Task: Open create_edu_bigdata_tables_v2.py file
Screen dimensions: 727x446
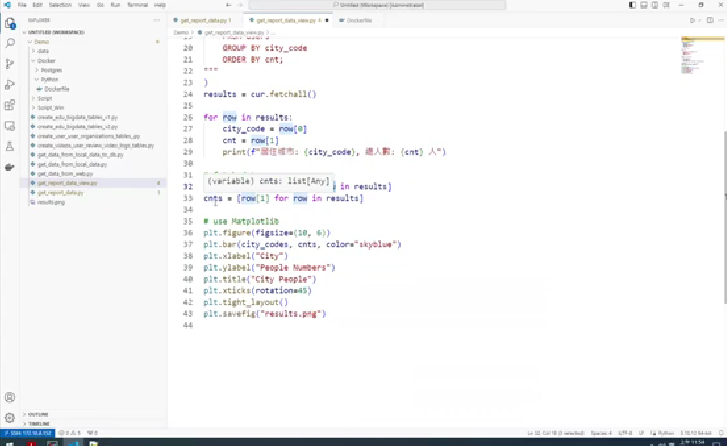Action: (77, 127)
